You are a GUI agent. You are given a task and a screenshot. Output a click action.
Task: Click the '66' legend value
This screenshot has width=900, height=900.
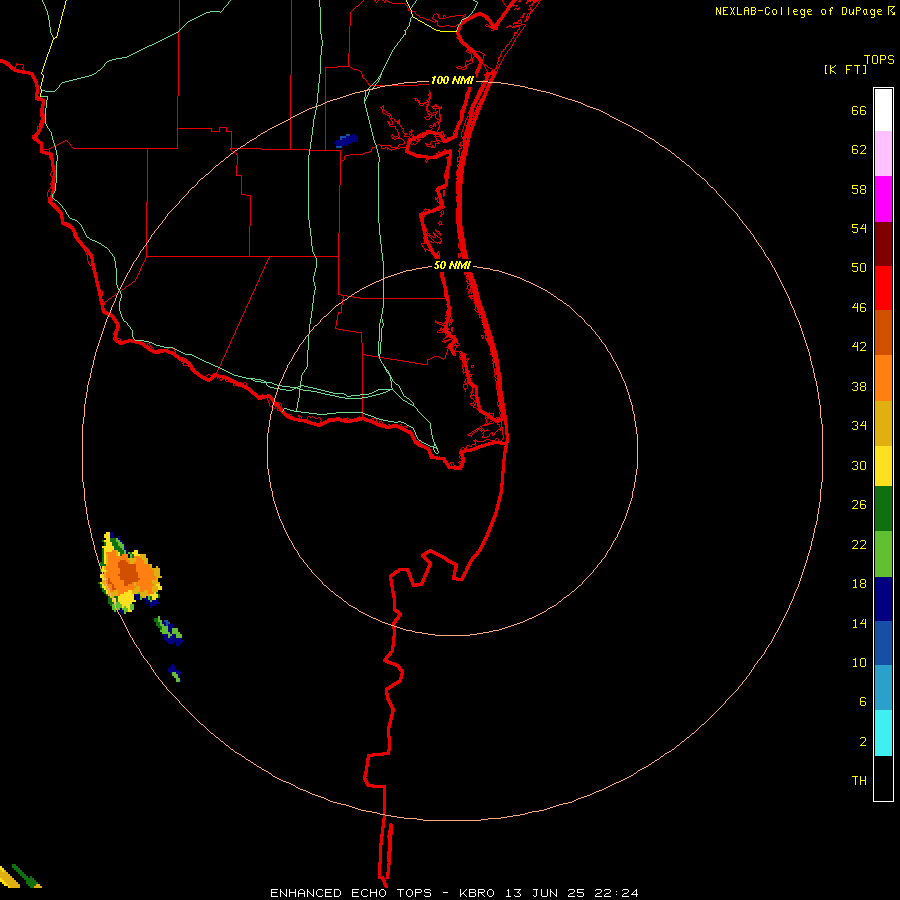[x=859, y=111]
